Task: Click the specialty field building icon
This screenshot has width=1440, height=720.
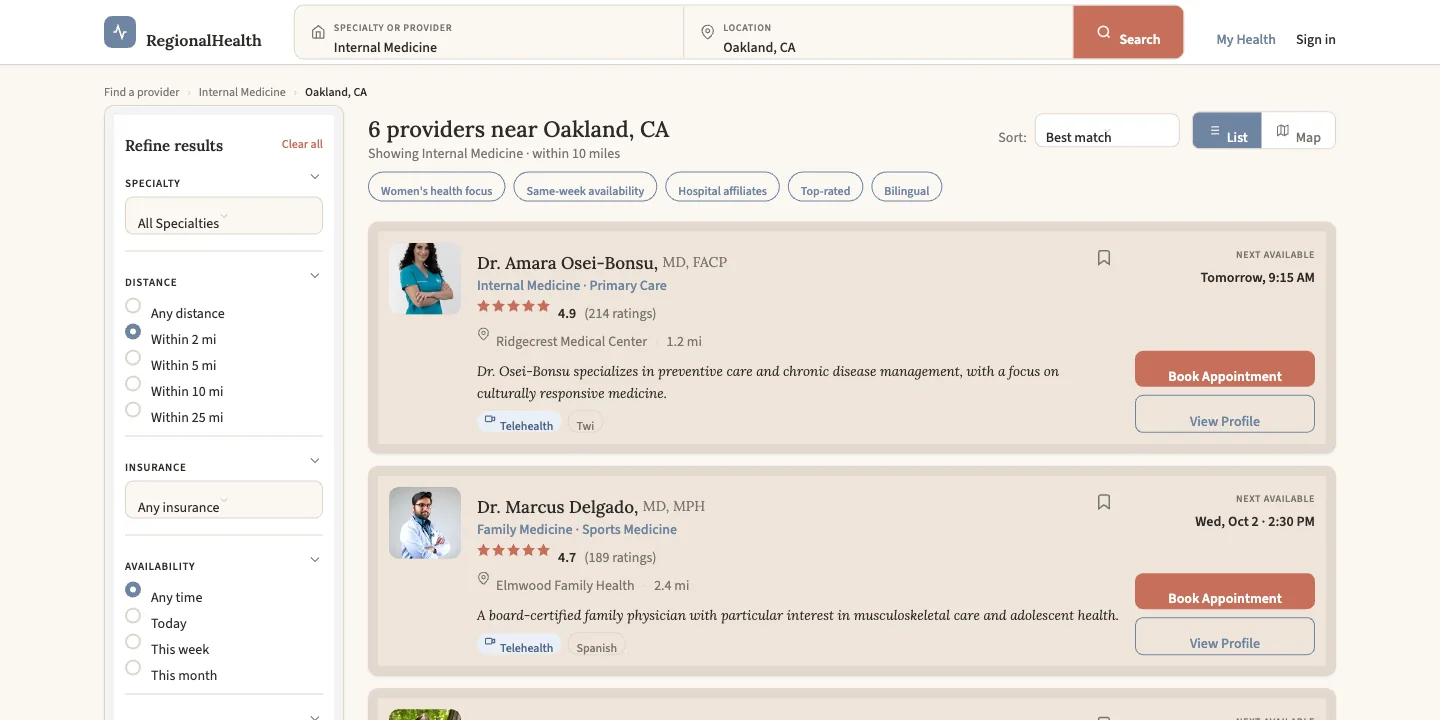Action: coord(318,32)
